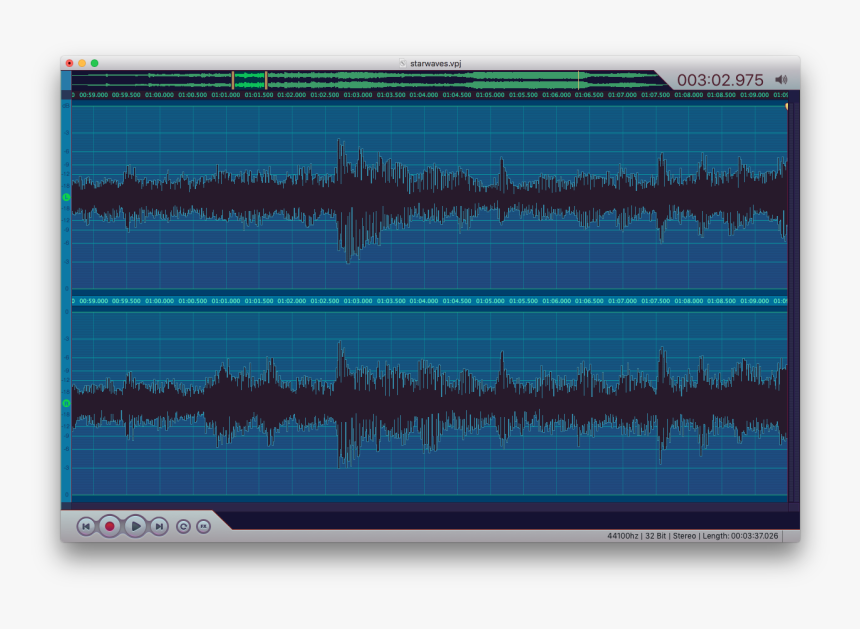This screenshot has width=860, height=629.
Task: Click 01:06.500 on the left channel ruler
Action: 589,95
